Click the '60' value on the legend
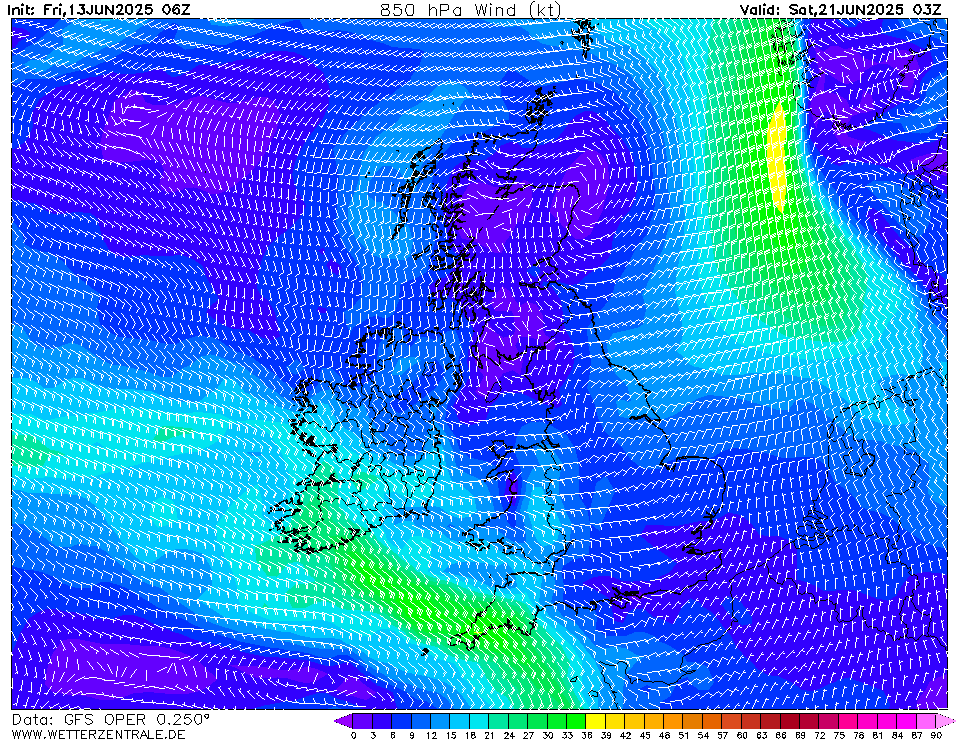959x741 pixels. pos(742,735)
